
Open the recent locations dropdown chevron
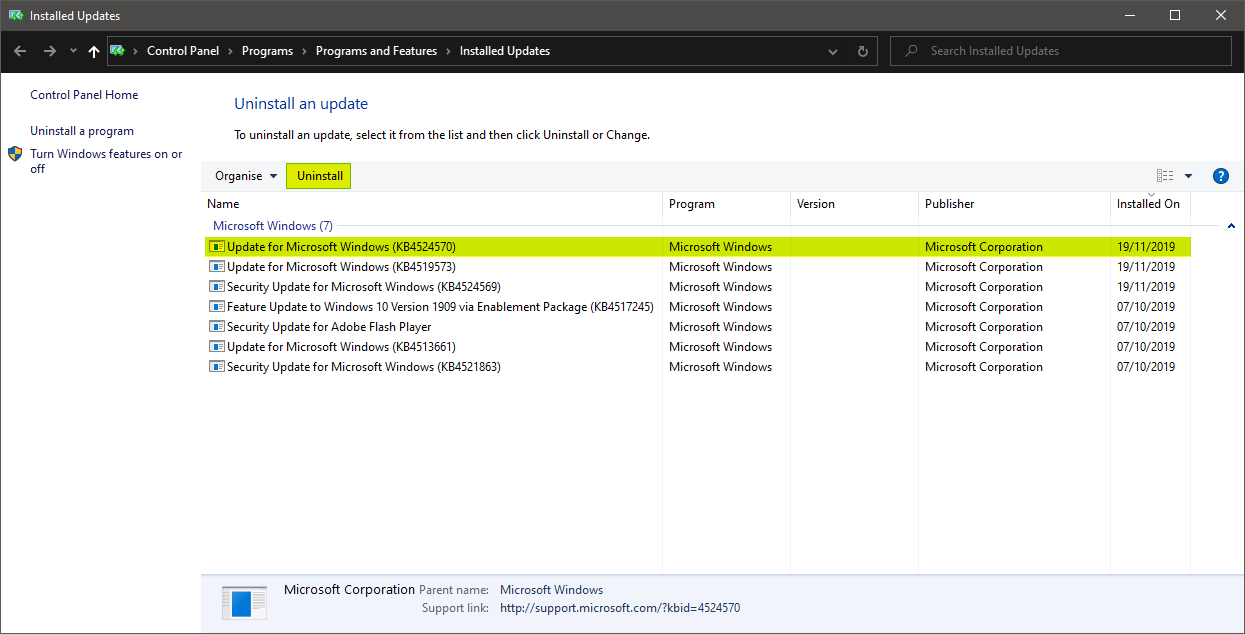[x=73, y=51]
